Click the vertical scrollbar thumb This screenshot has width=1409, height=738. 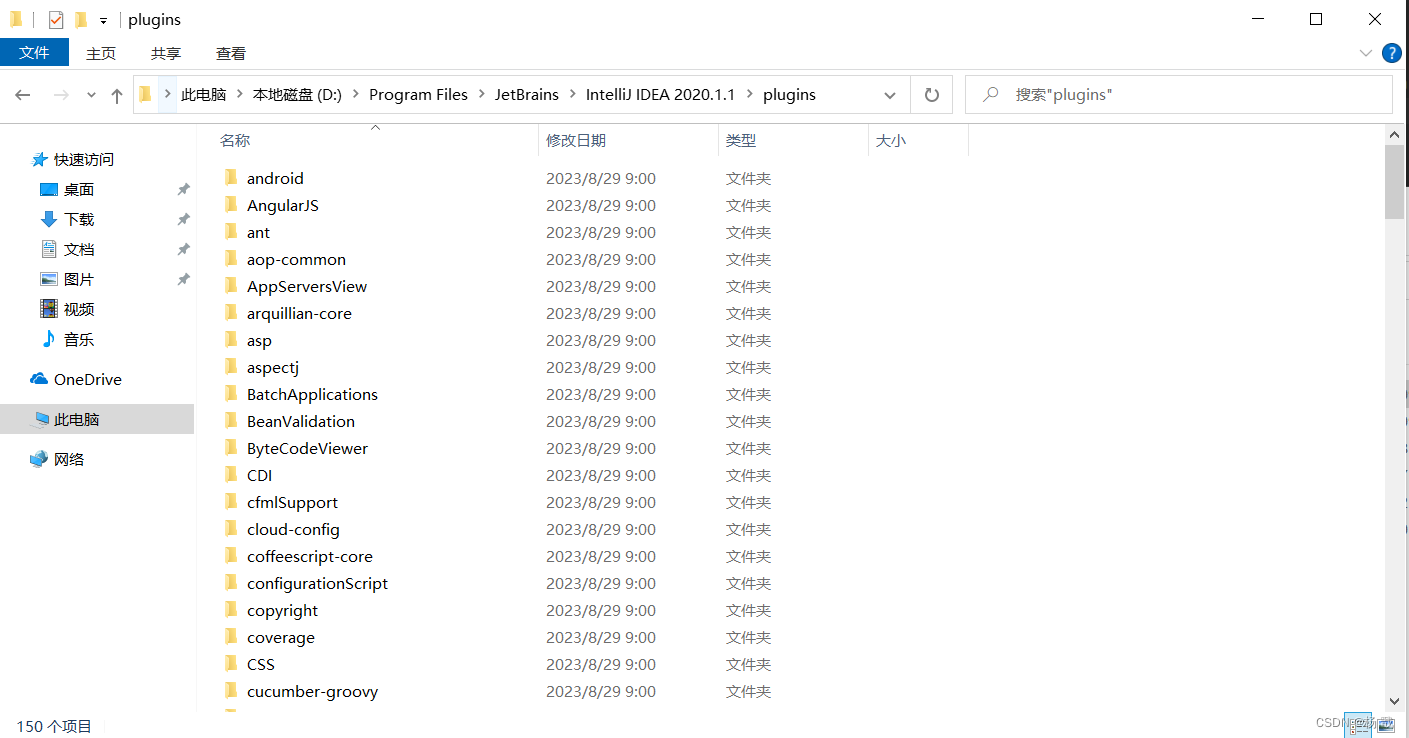click(1395, 181)
